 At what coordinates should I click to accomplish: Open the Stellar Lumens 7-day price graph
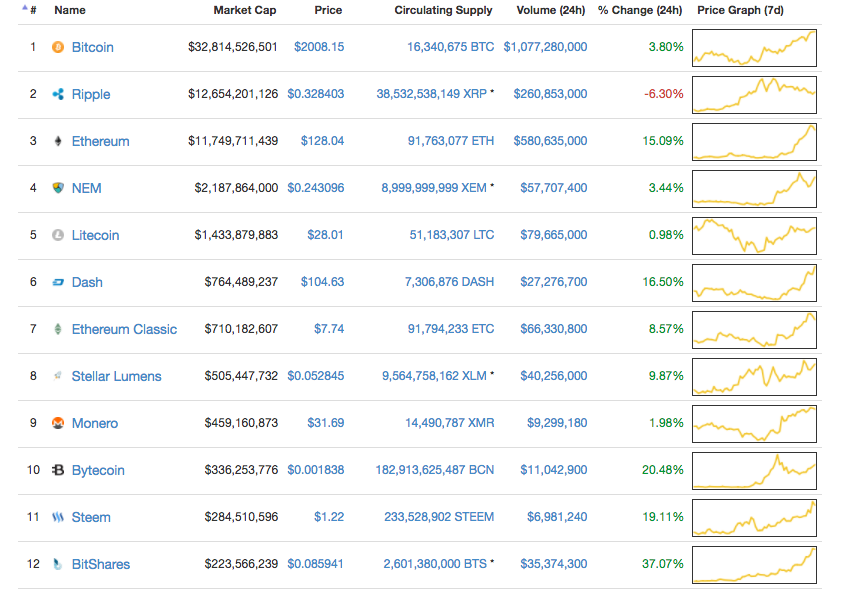tap(754, 377)
